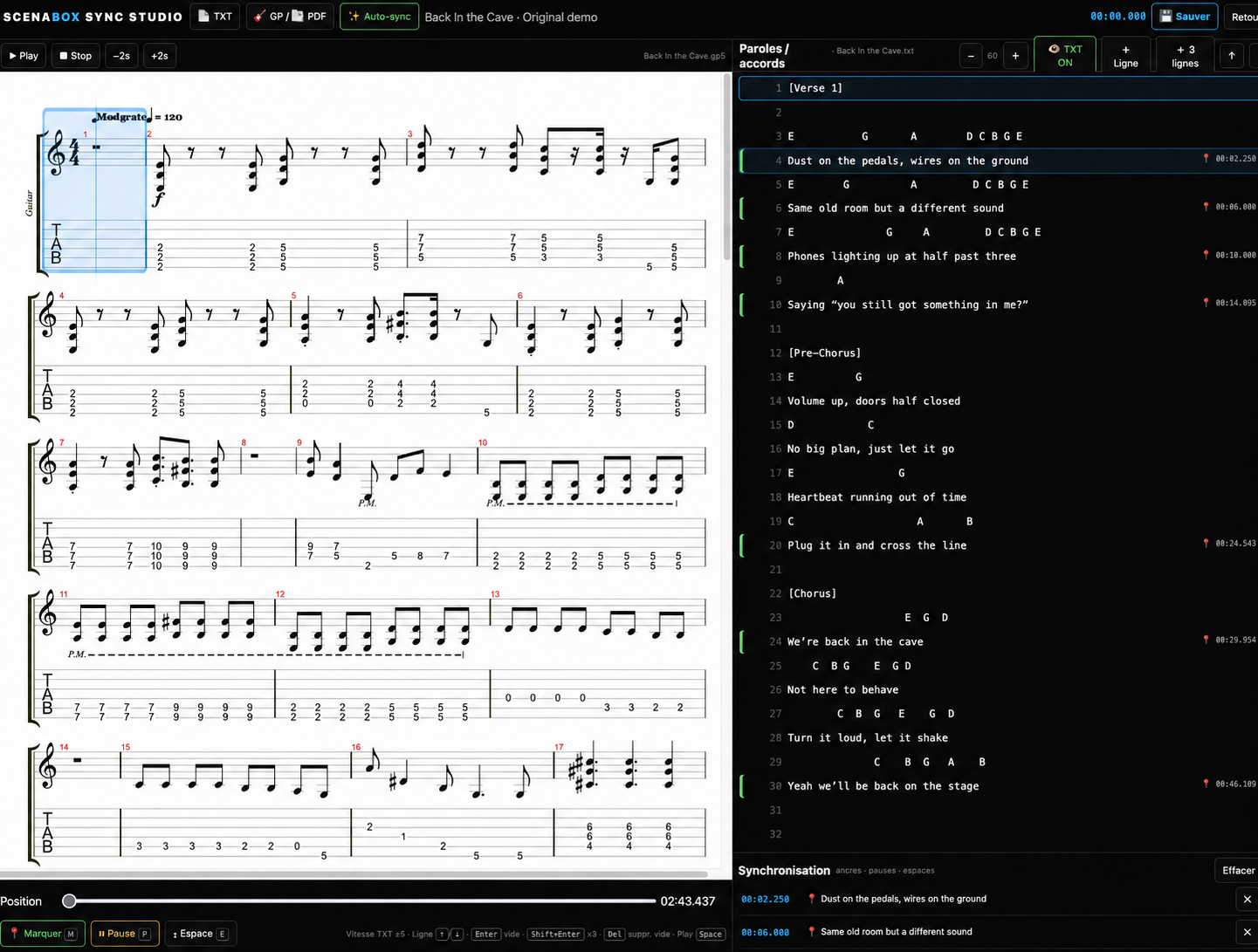Click the 00:00.000 timecode display
The width and height of the screenshot is (1258, 952).
point(1117,17)
